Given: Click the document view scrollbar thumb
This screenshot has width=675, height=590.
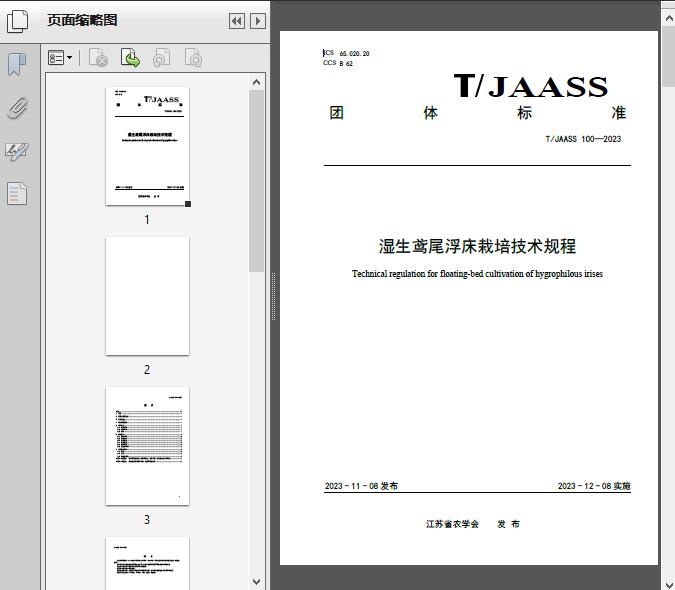Looking at the screenshot, I should (x=669, y=56).
